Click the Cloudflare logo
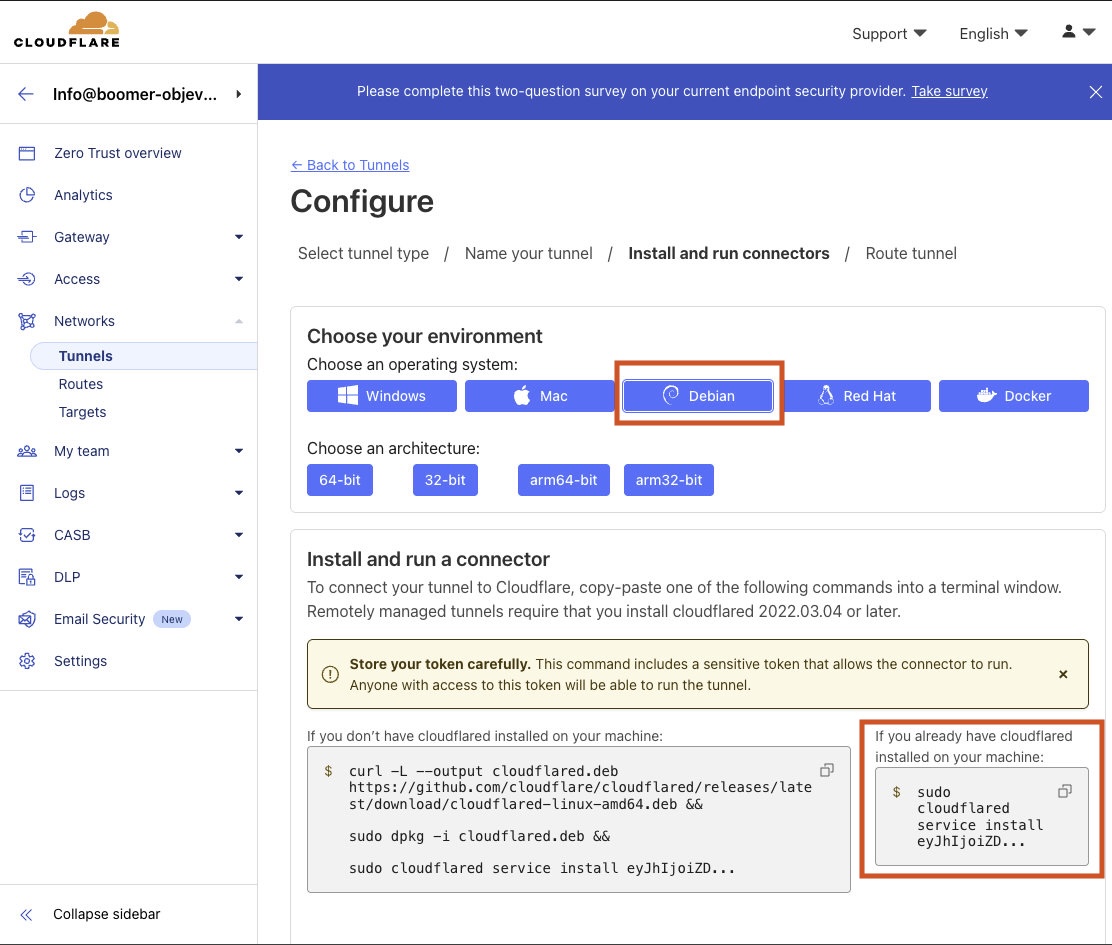The height and width of the screenshot is (945, 1112). tap(66, 30)
